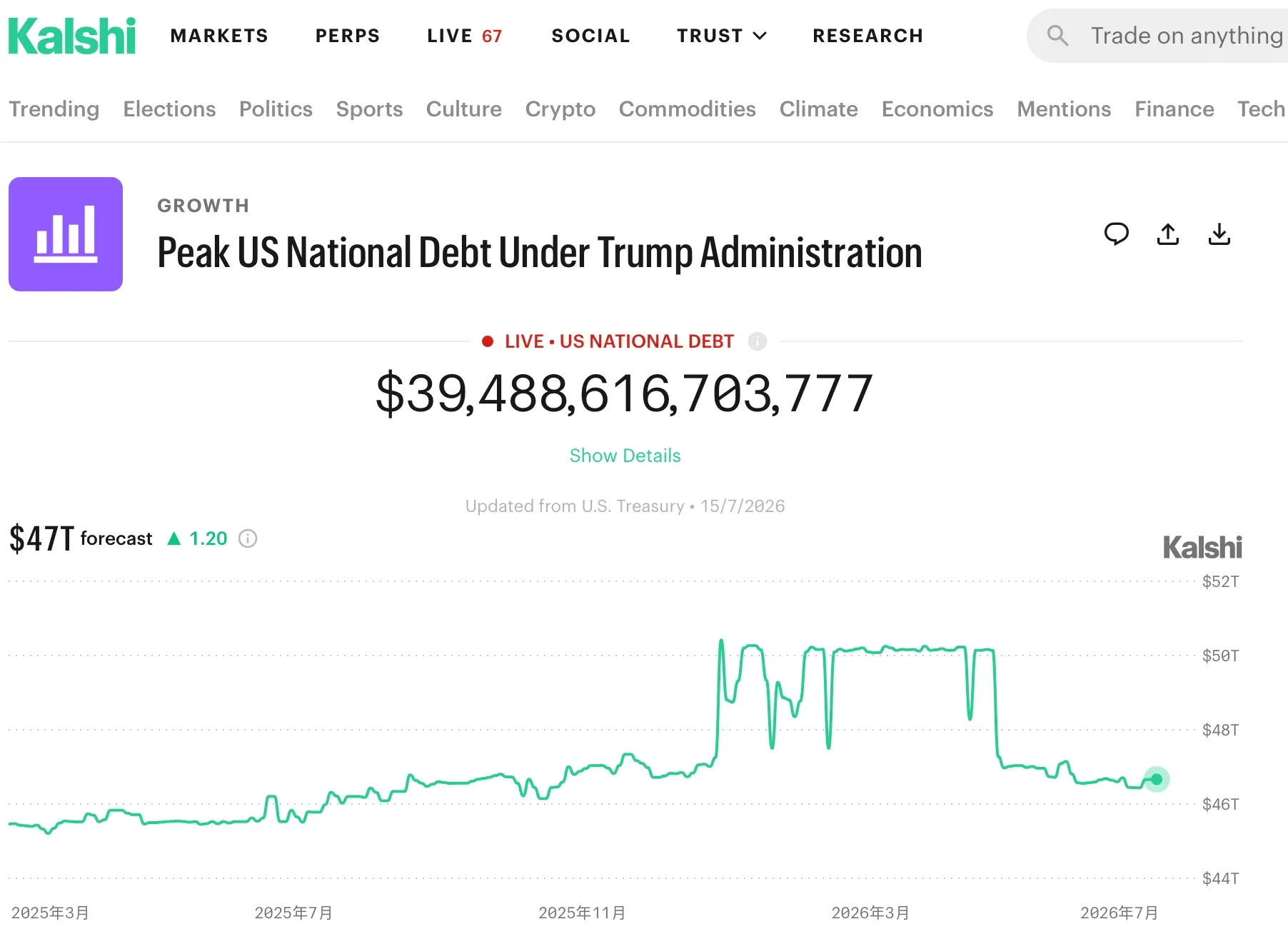Go to the Kalshi home logo
Screen dimensions: 1288x944
click(72, 36)
